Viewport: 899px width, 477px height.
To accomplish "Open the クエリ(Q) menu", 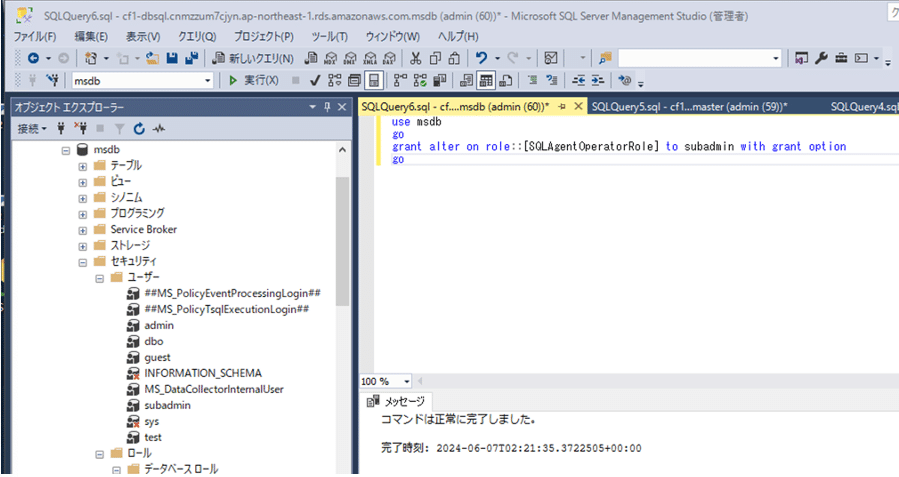I will (197, 37).
